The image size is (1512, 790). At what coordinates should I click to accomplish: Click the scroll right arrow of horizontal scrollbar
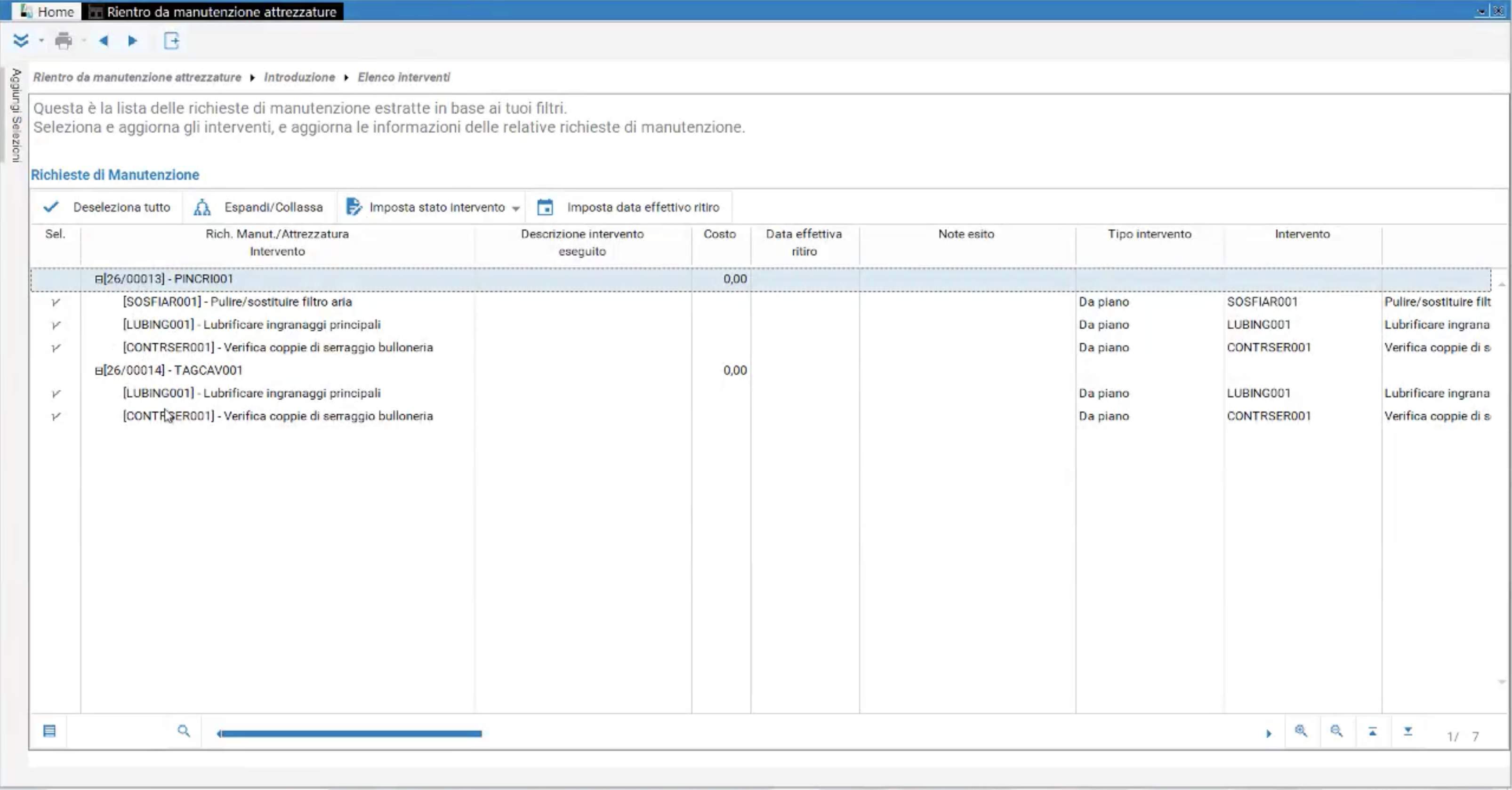pyautogui.click(x=1269, y=734)
